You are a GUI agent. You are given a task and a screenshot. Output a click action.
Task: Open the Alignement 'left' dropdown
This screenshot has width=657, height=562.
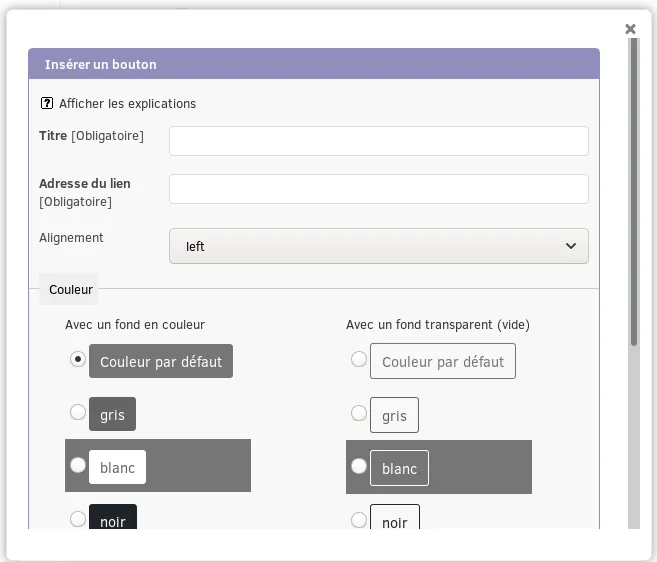click(379, 246)
